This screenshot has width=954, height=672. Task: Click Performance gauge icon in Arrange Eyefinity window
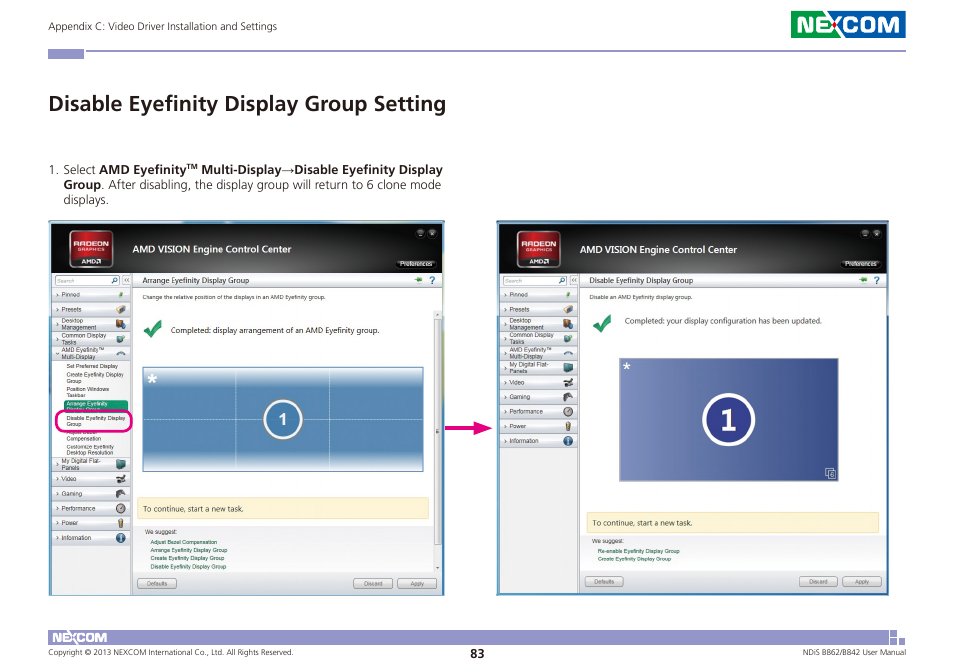pos(120,508)
